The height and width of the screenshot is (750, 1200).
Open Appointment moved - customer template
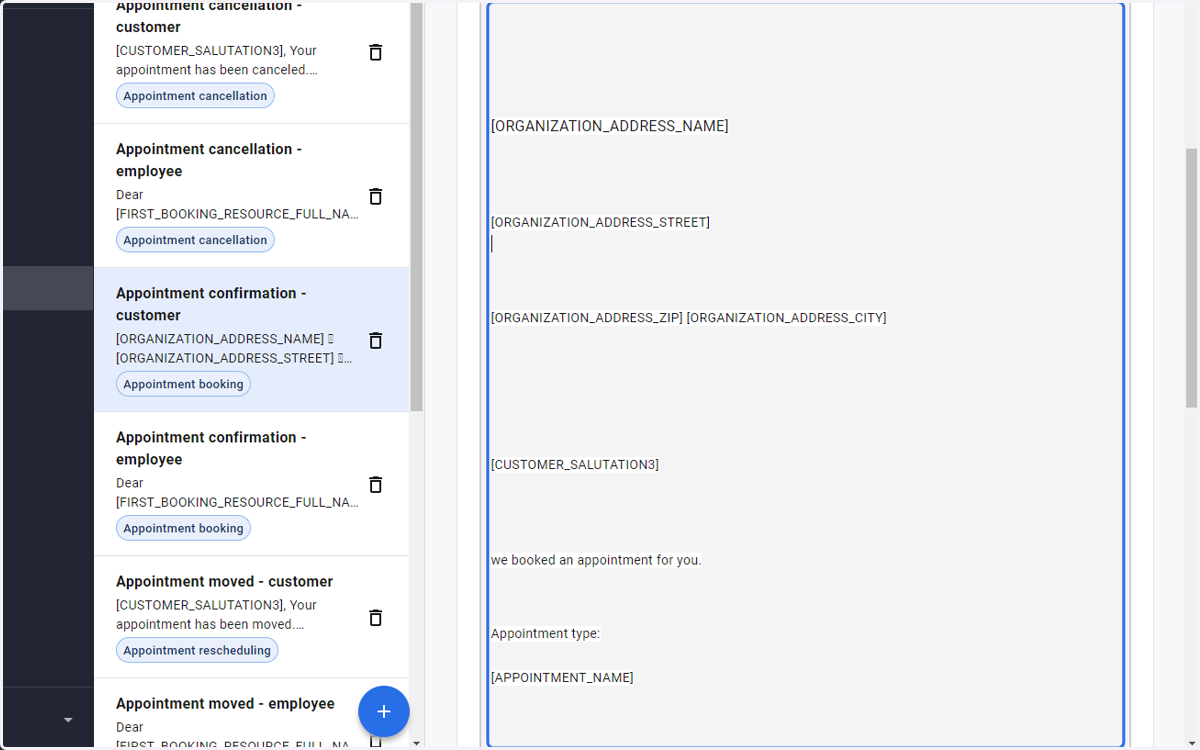point(251,617)
